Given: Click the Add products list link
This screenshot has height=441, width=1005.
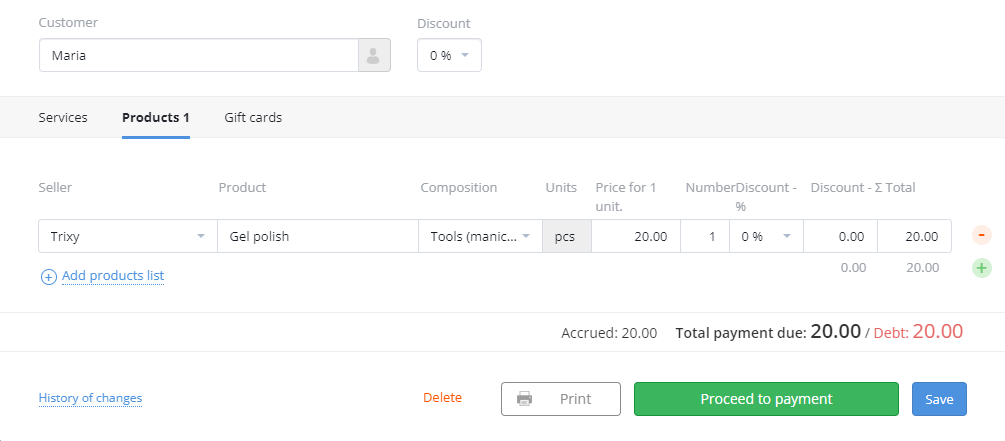Looking at the screenshot, I should [x=113, y=276].
